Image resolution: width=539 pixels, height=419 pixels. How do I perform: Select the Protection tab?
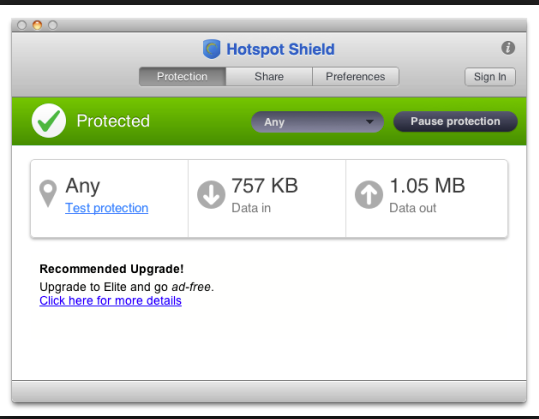(182, 76)
